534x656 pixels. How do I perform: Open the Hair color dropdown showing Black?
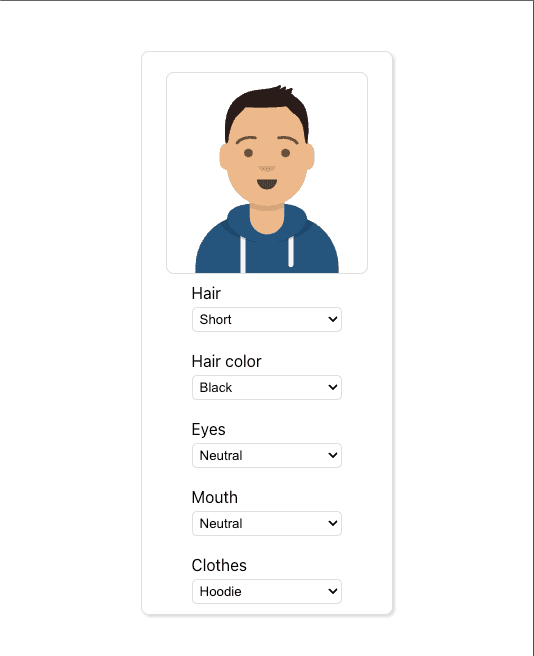click(x=267, y=387)
